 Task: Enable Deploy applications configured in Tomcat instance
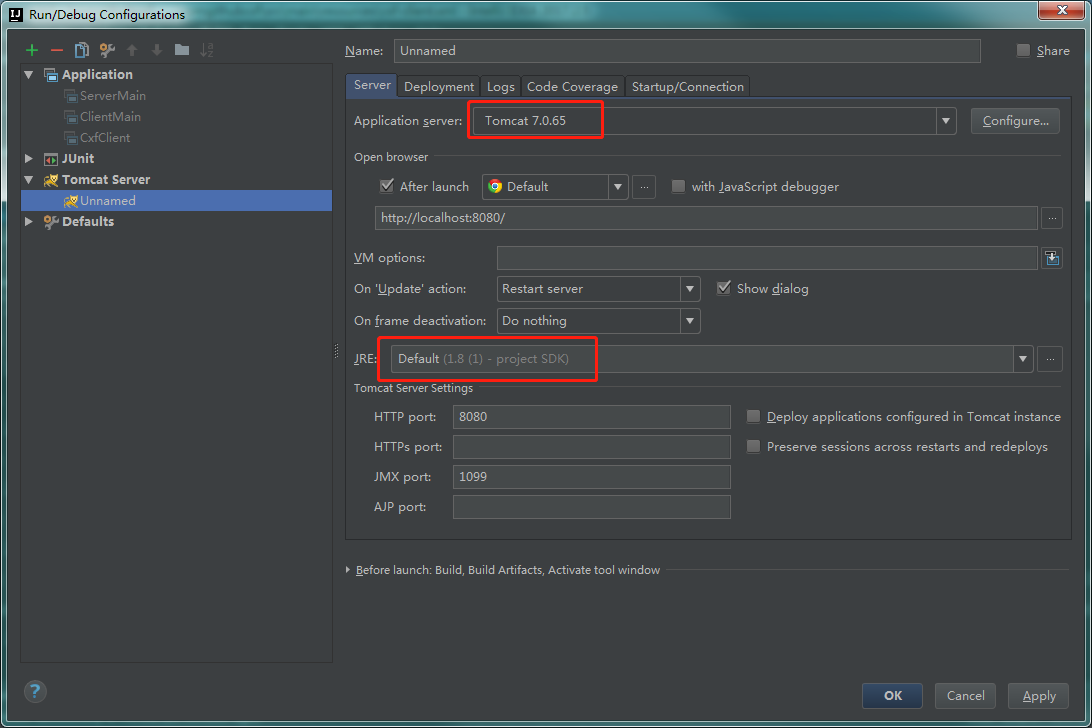753,417
